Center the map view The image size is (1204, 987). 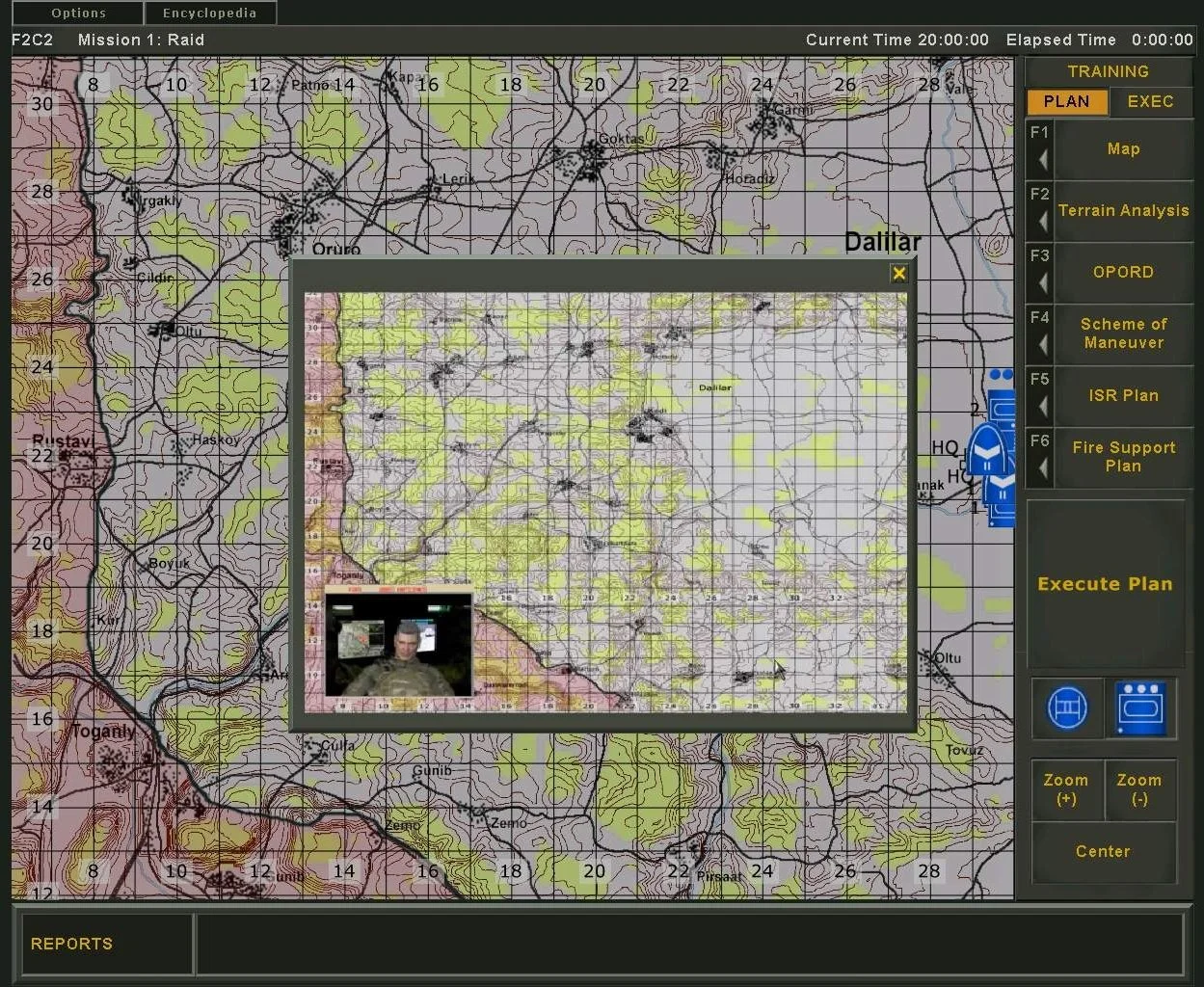tap(1103, 852)
